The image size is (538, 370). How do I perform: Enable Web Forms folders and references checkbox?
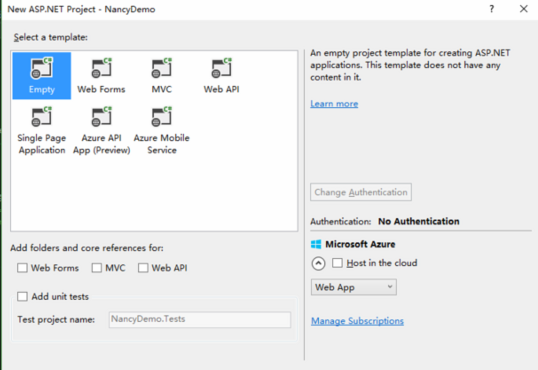(22, 268)
